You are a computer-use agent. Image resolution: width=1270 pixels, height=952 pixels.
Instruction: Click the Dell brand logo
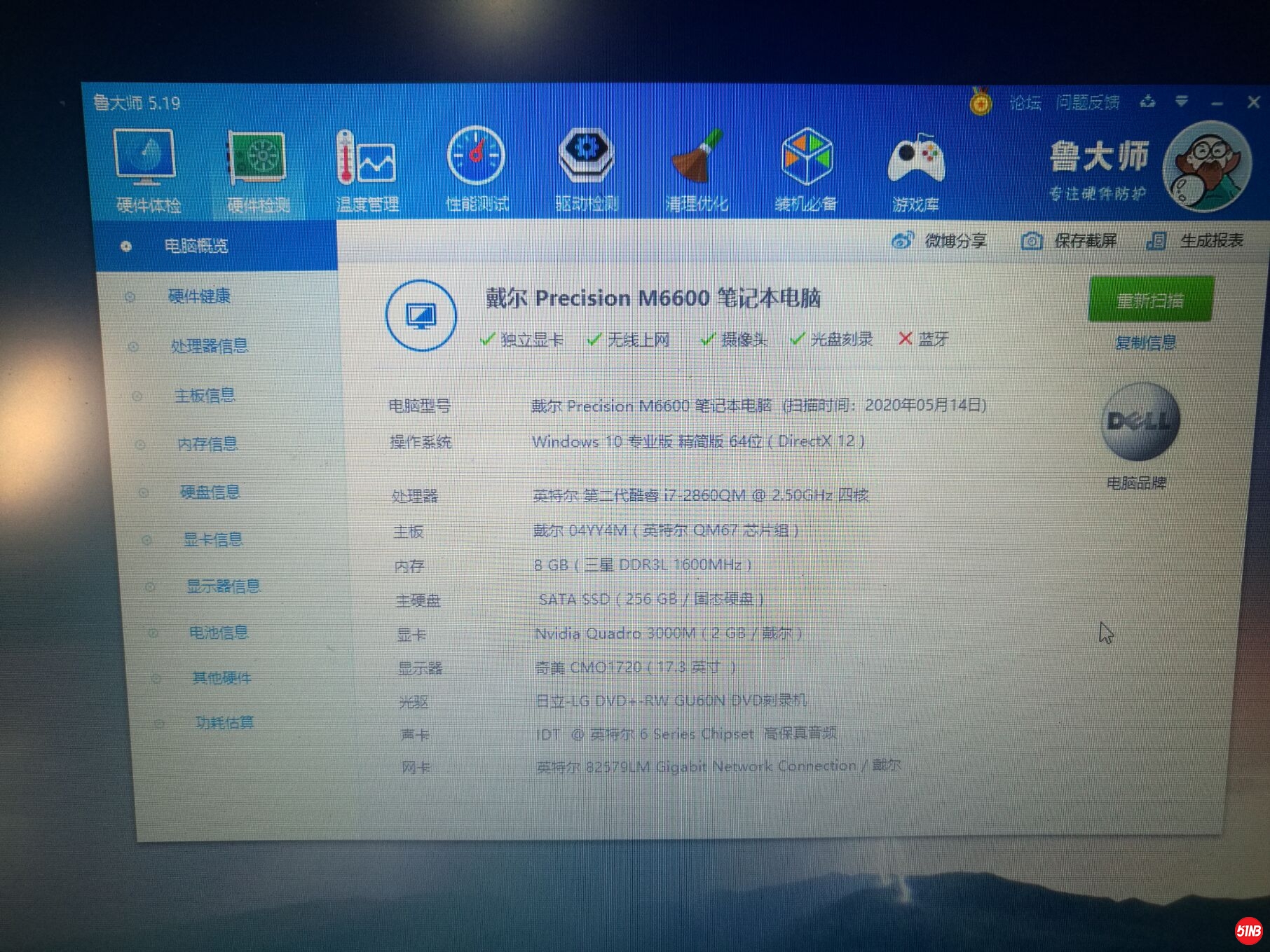(x=1140, y=422)
